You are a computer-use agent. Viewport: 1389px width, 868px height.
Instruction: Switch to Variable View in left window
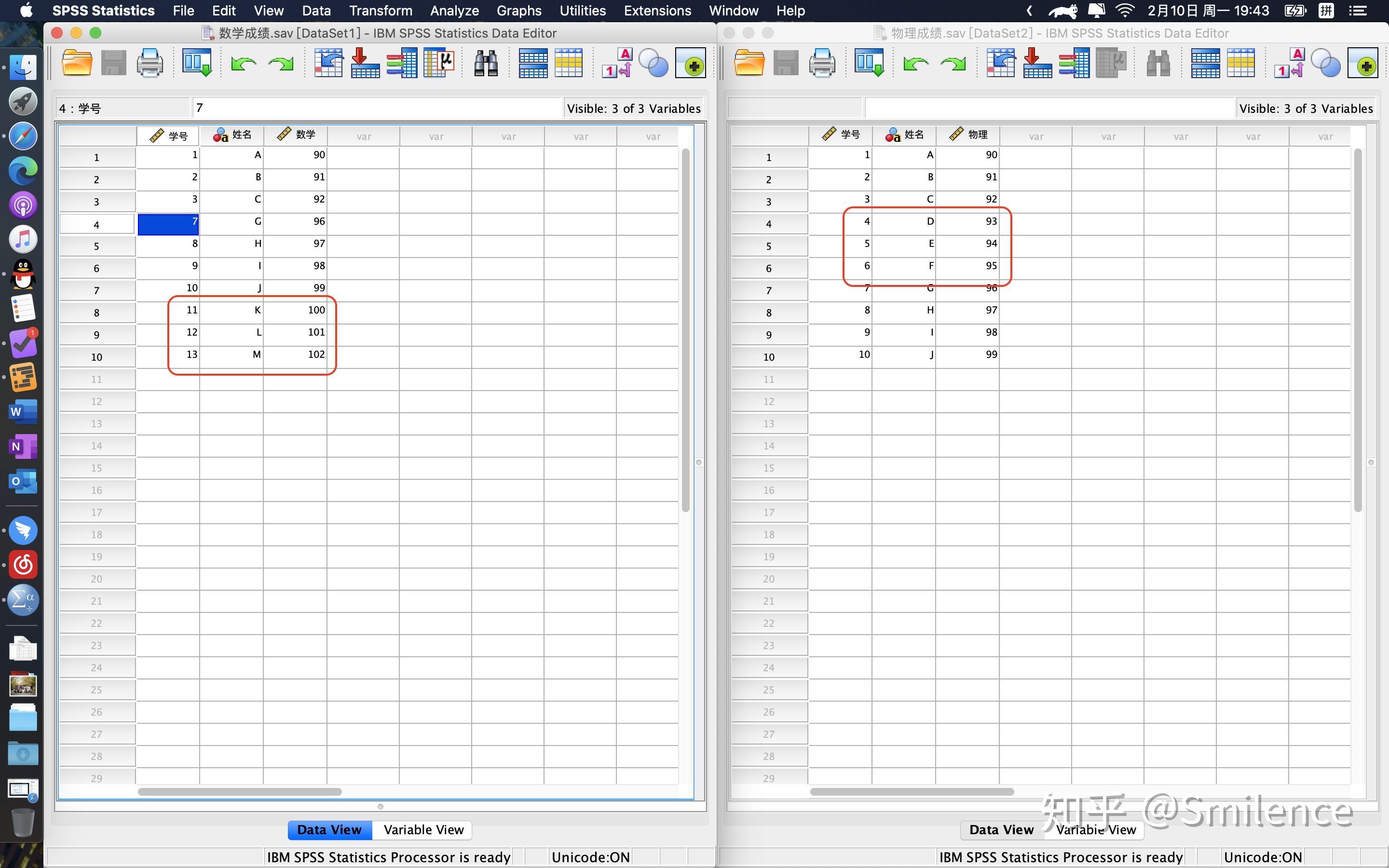click(x=423, y=829)
